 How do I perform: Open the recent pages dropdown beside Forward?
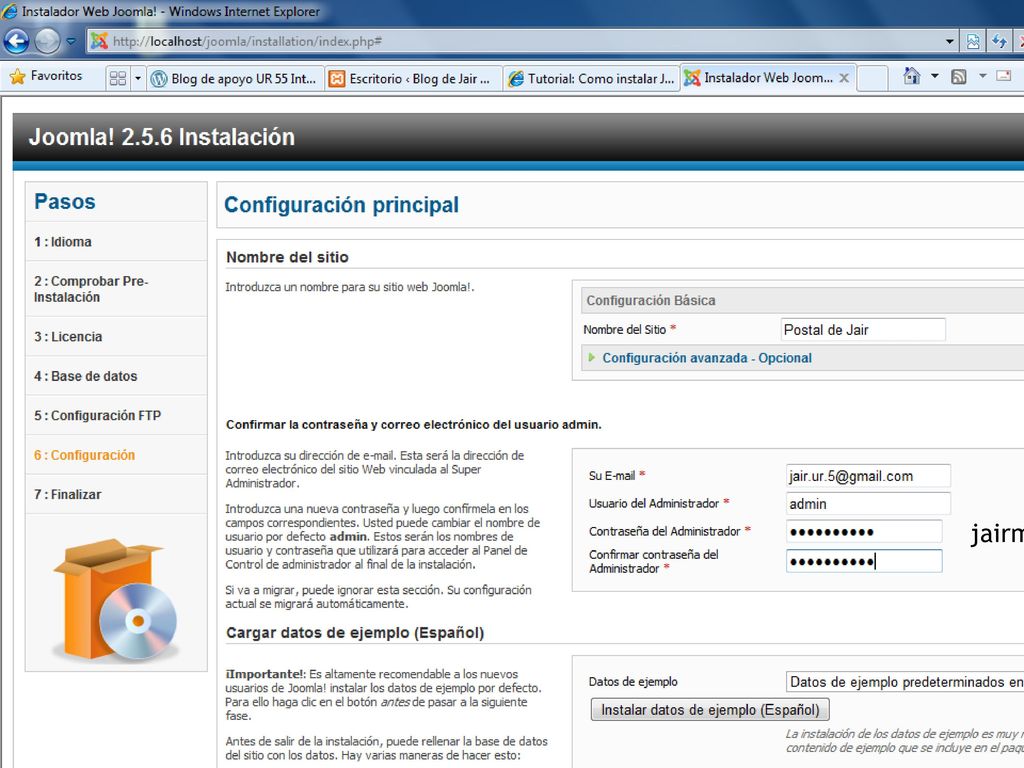tap(71, 41)
